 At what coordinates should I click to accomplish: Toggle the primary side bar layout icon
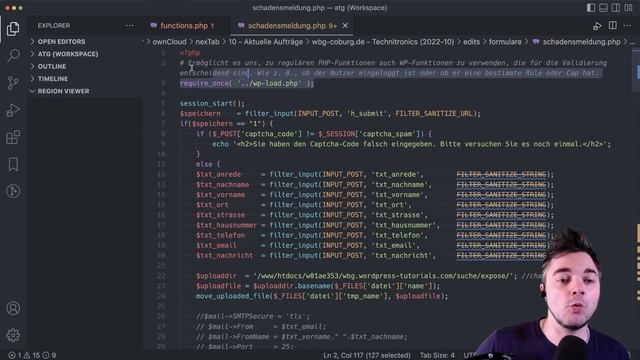click(591, 7)
